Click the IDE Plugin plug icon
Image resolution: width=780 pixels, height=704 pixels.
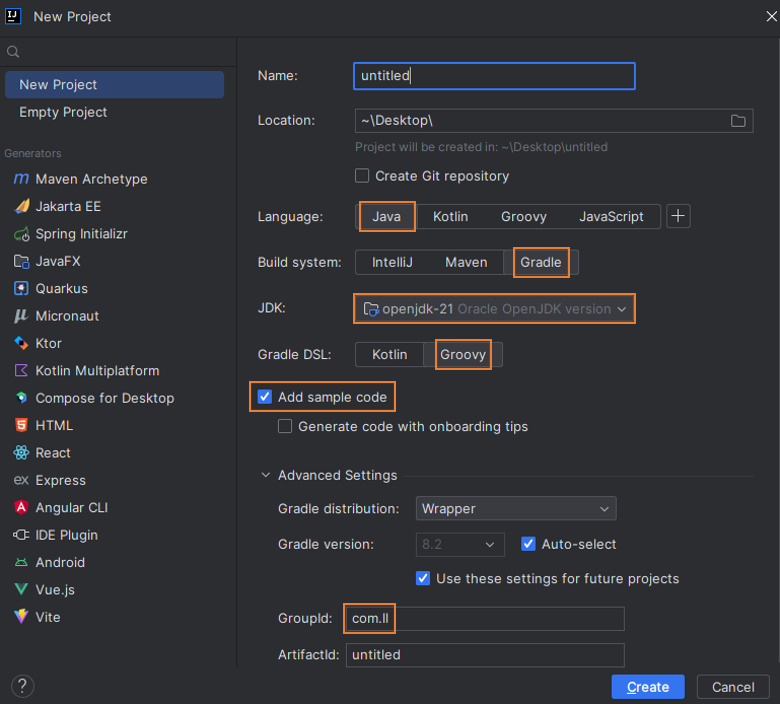(21, 535)
